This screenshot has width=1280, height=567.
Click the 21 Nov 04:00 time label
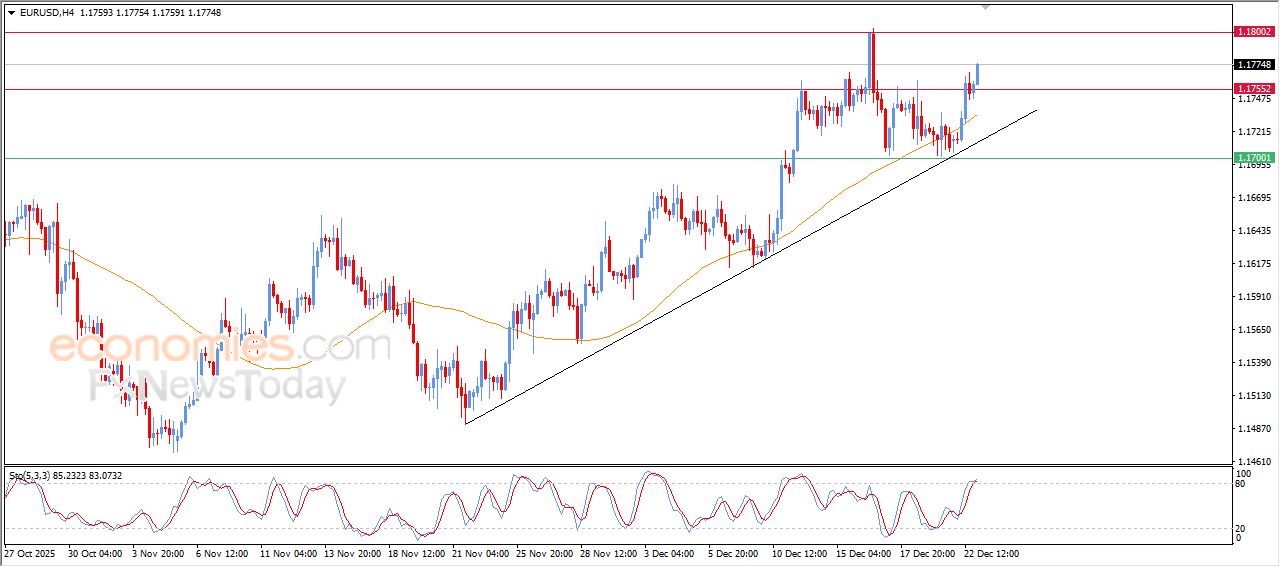[x=483, y=552]
